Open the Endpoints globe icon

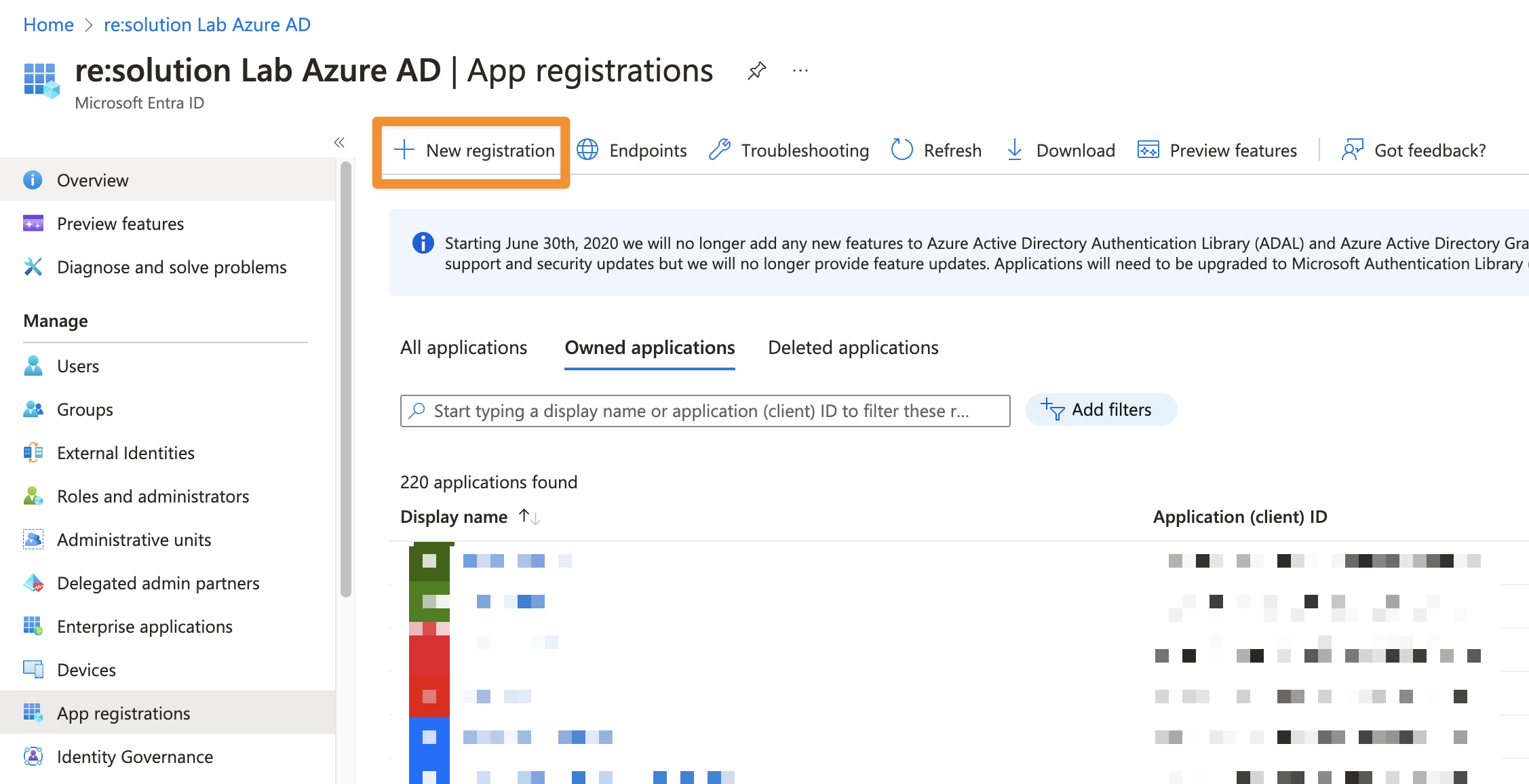pos(587,150)
